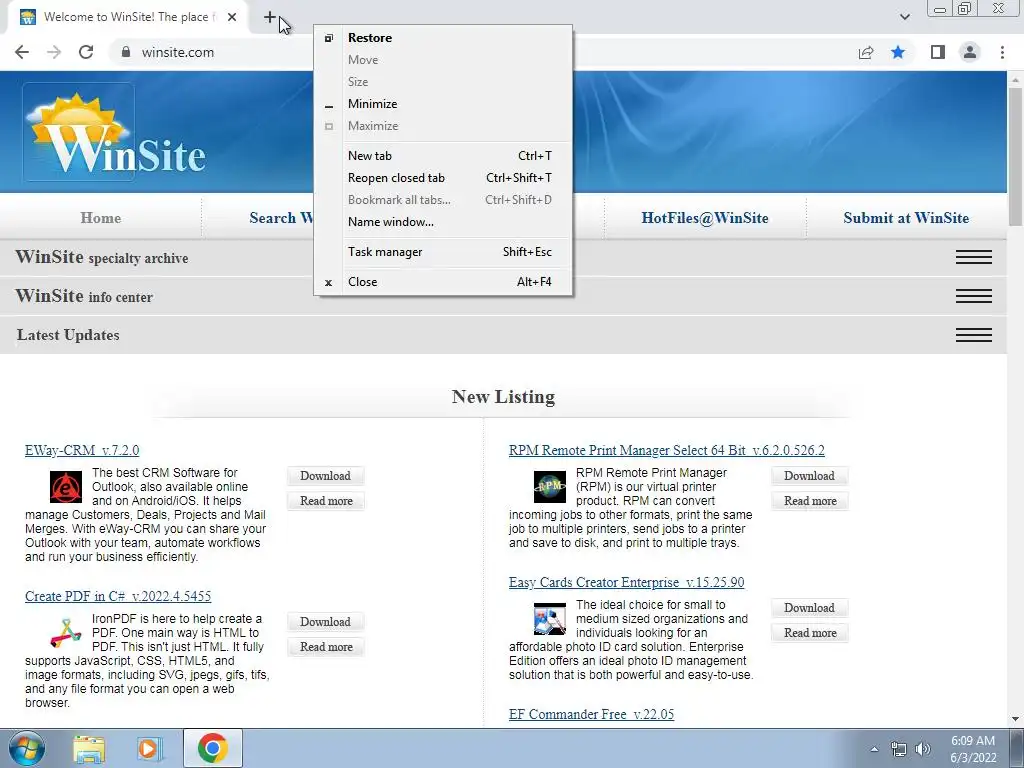Choose New tab from context menu

tap(443, 155)
